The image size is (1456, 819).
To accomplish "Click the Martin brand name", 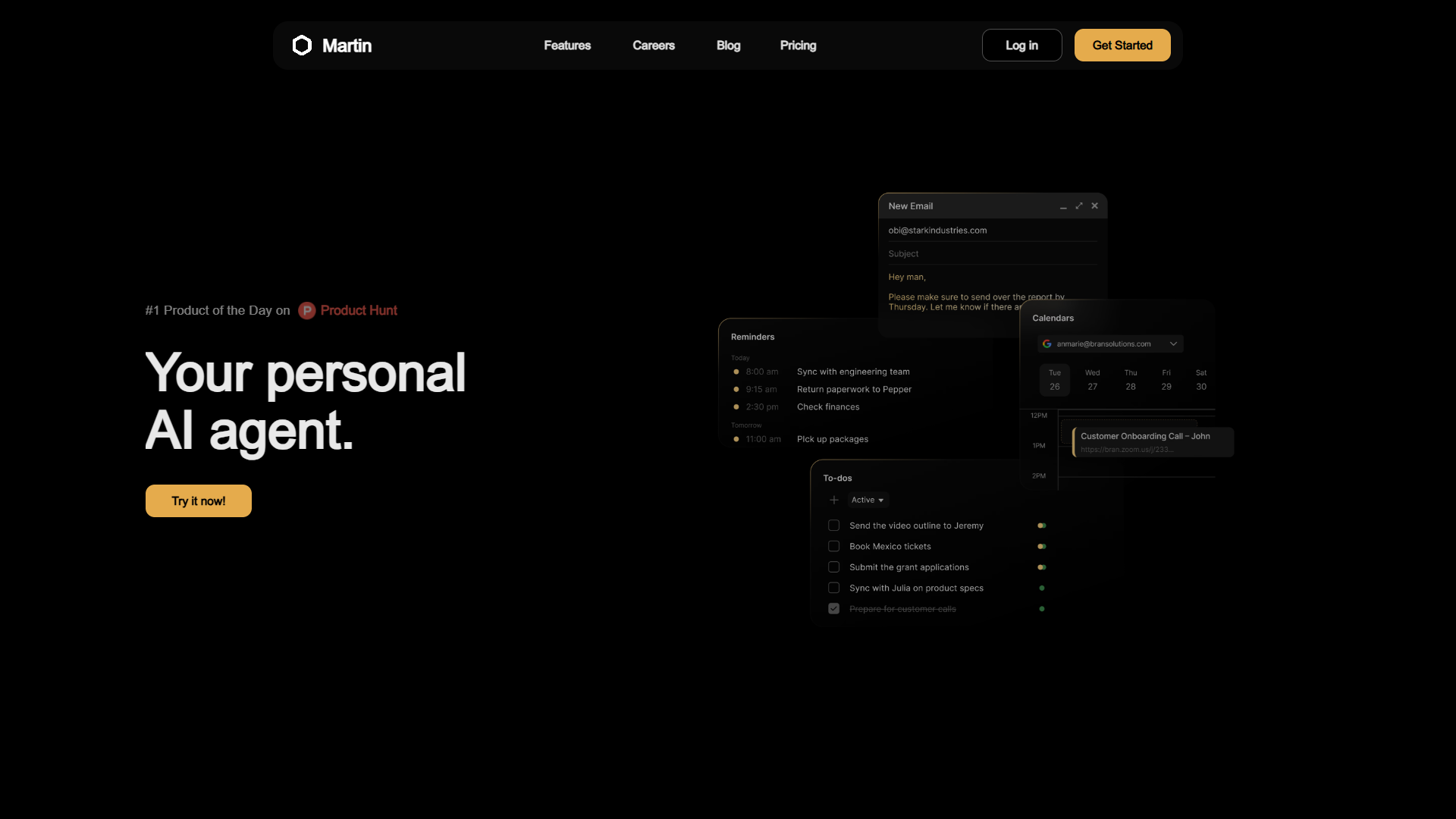I will click(x=347, y=45).
